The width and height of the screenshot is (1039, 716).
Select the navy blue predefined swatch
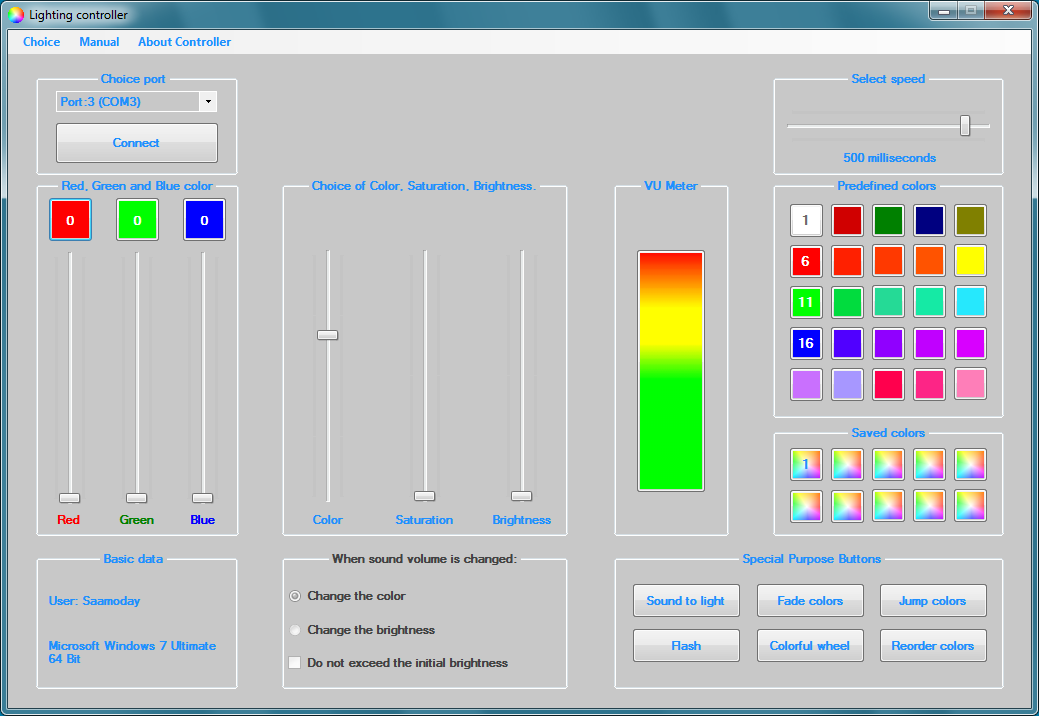click(930, 221)
